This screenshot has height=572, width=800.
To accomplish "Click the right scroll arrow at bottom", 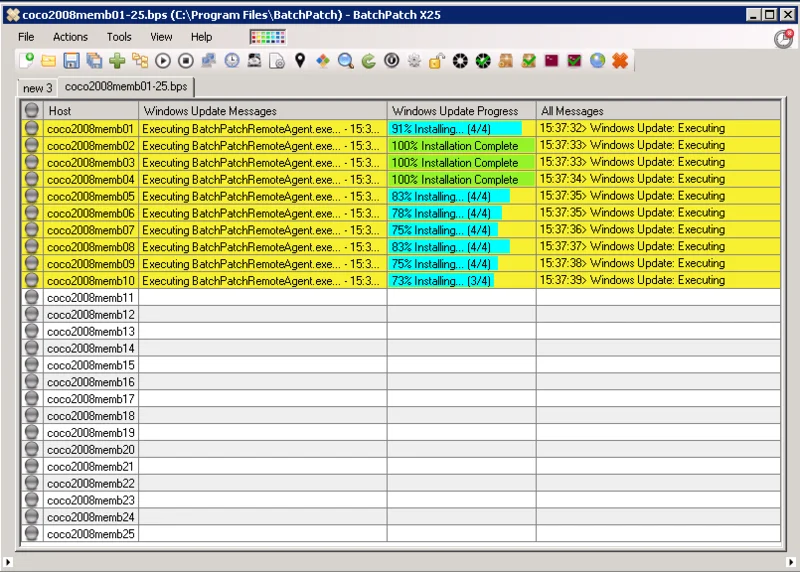I will [x=791, y=562].
